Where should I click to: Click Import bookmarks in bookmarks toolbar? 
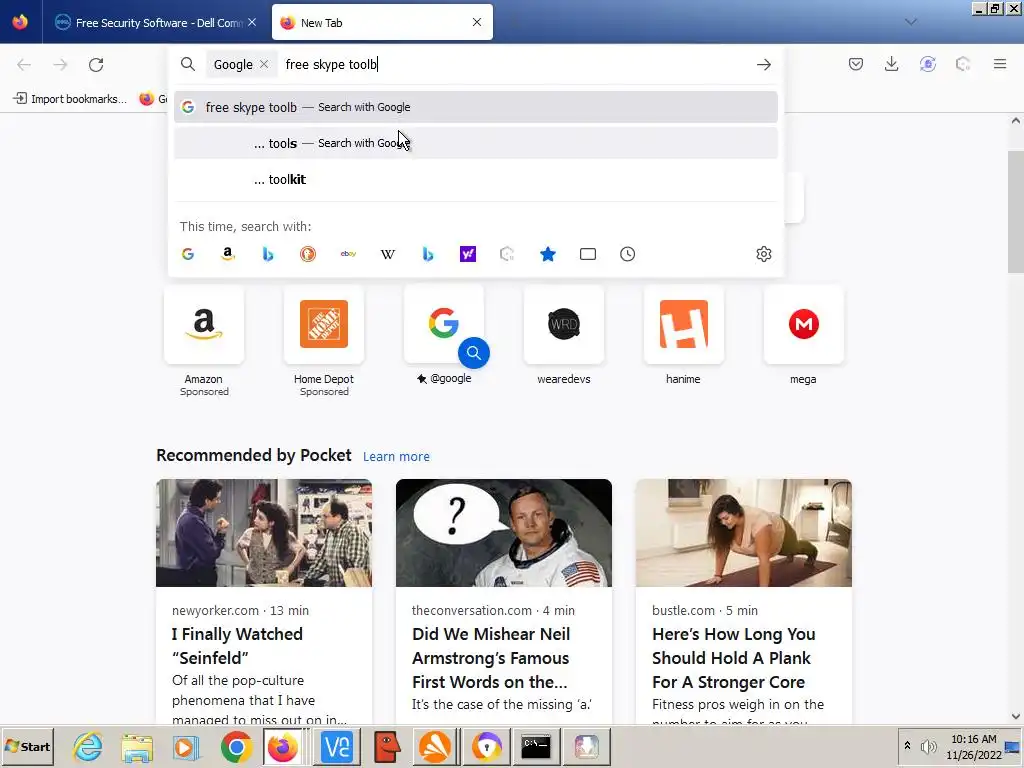click(x=71, y=99)
